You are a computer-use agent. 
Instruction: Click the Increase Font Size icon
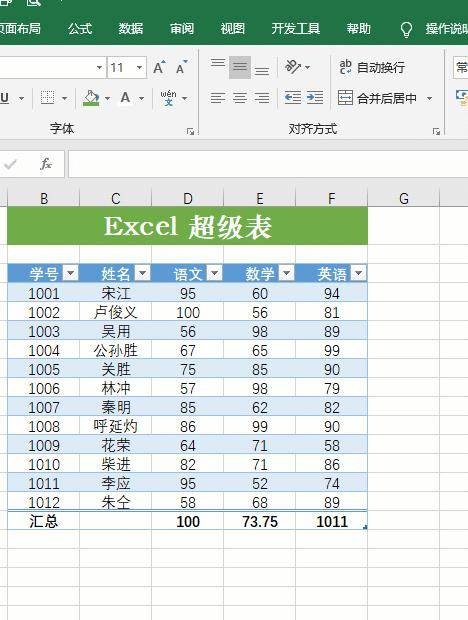159,68
